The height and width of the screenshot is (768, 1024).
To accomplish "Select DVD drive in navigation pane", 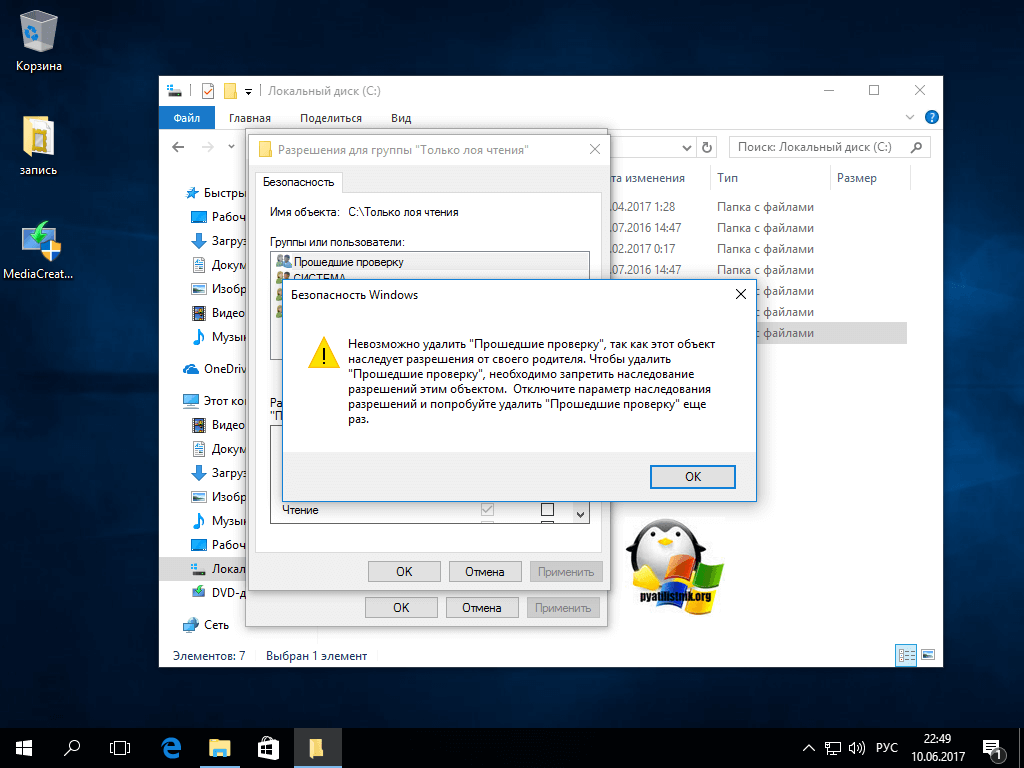I will pos(218,592).
